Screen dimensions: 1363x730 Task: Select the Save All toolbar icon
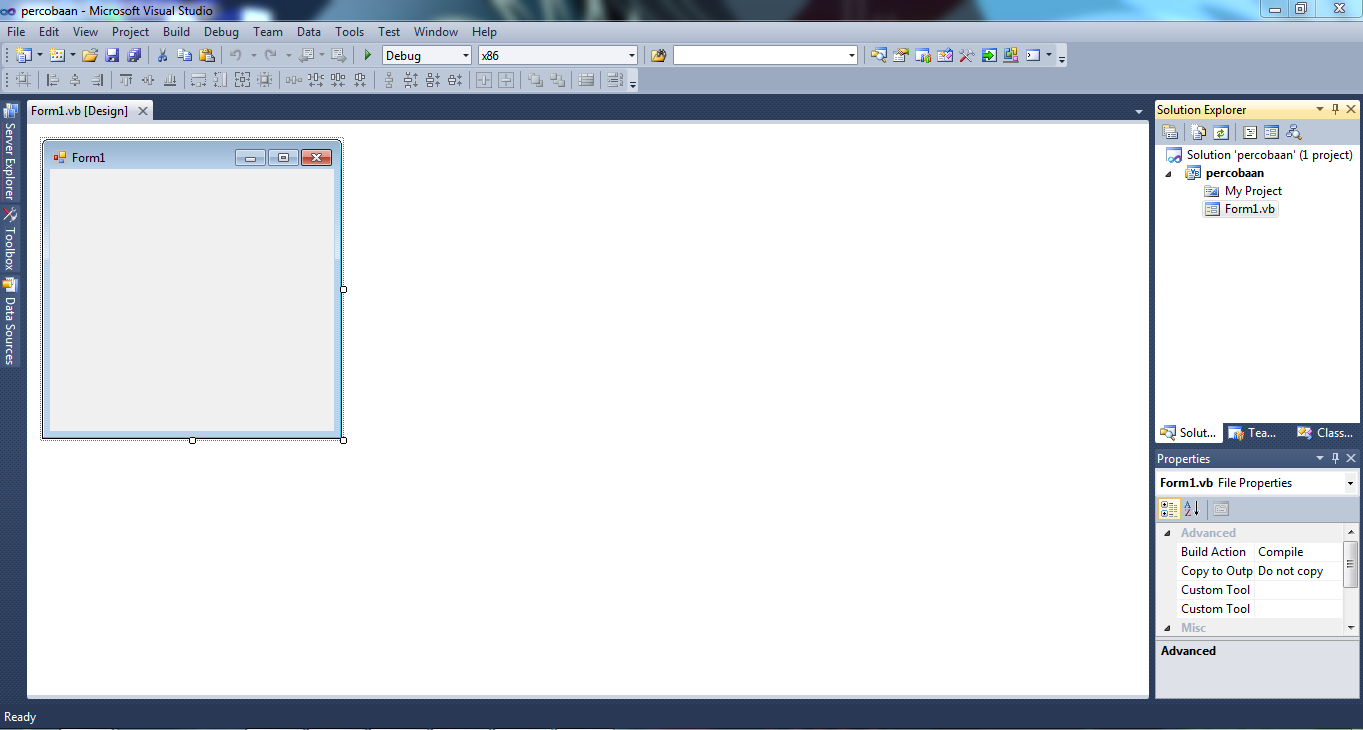(x=133, y=55)
